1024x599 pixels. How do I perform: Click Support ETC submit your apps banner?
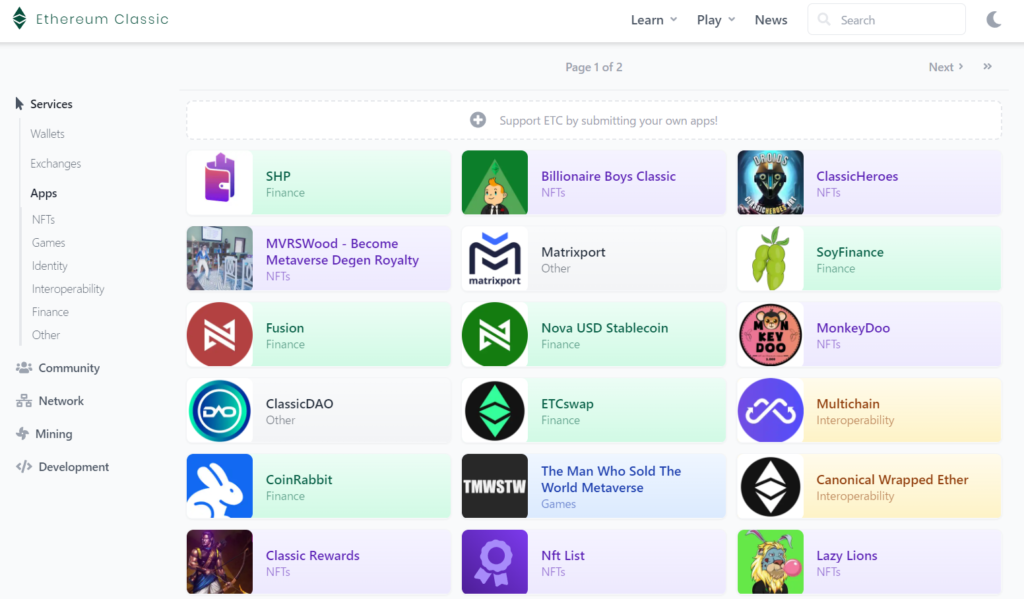coord(594,120)
